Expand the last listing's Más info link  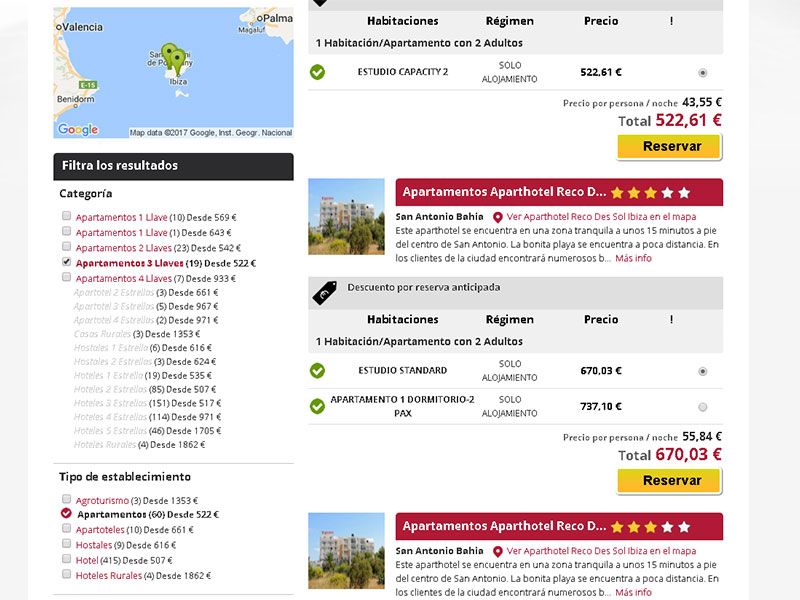(633, 593)
